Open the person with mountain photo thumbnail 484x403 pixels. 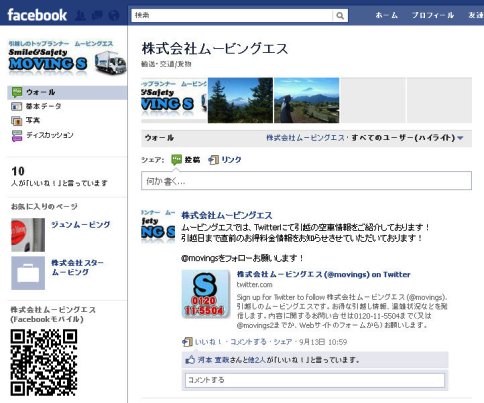307,100
